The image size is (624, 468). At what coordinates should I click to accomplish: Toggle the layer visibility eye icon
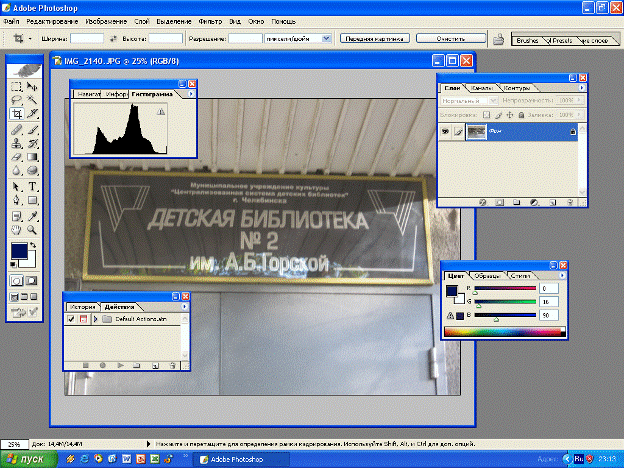click(x=446, y=131)
